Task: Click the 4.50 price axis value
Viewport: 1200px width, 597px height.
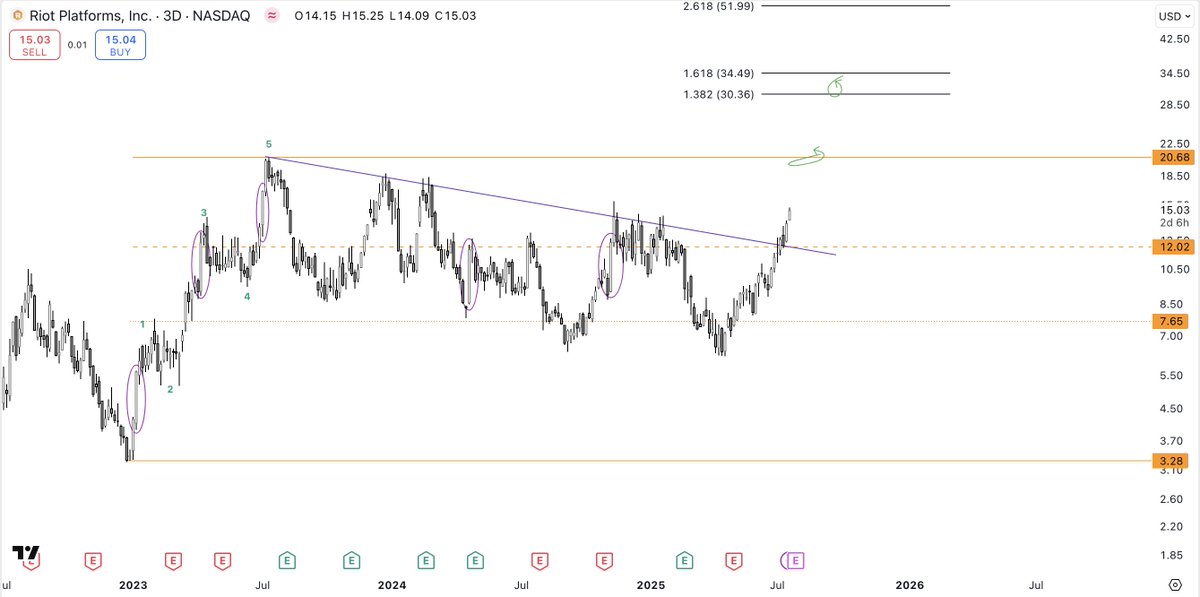Action: 1171,408
